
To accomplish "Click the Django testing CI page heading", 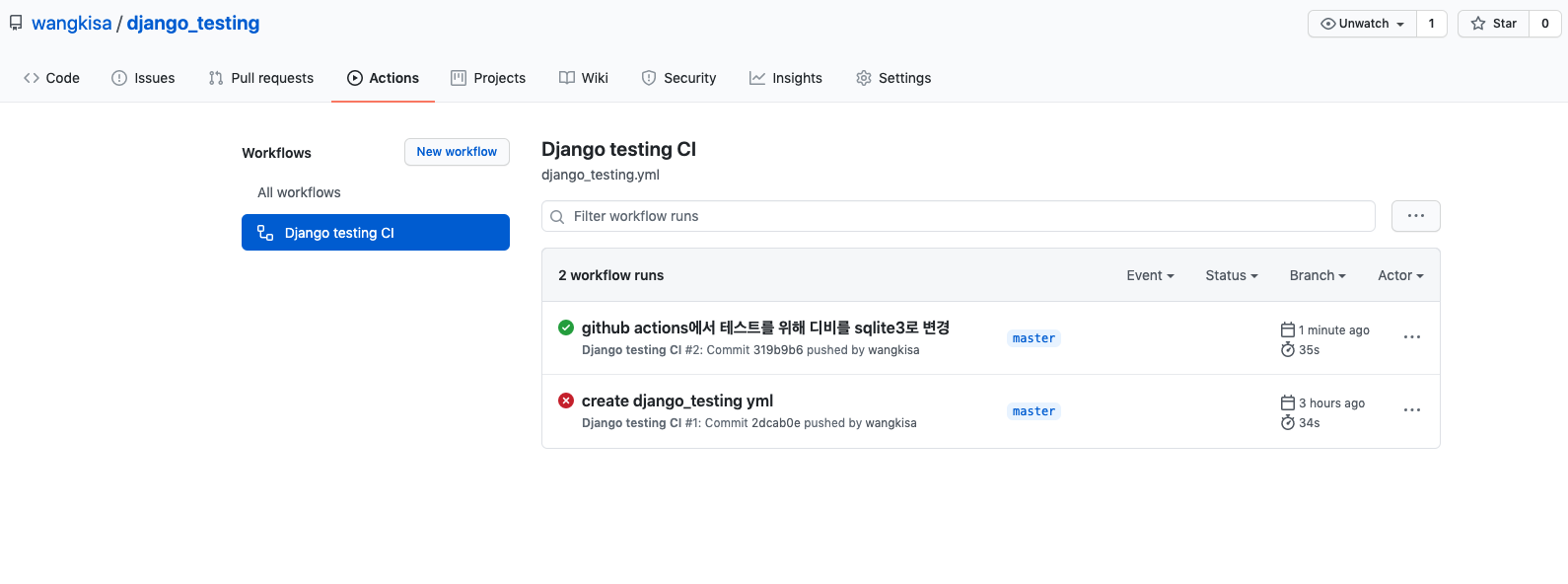I will 618,149.
